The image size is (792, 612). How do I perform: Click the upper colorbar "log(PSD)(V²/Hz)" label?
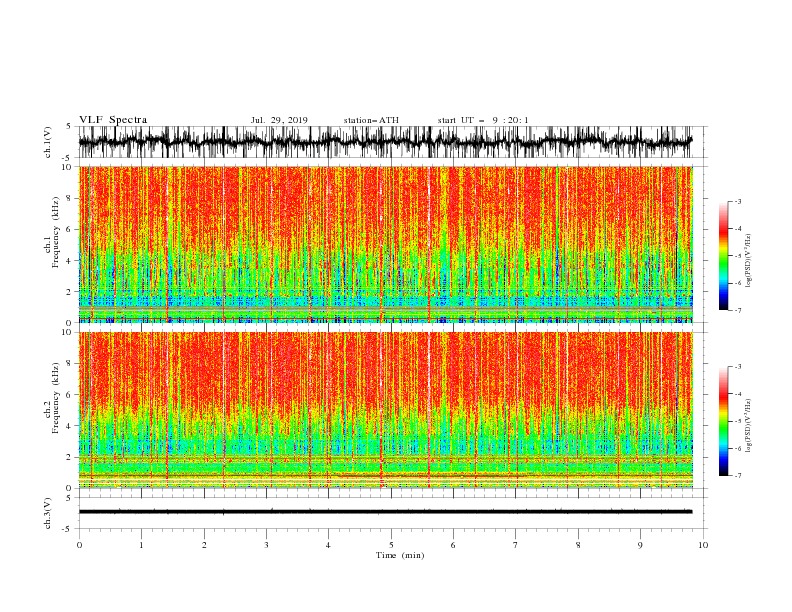[748, 261]
